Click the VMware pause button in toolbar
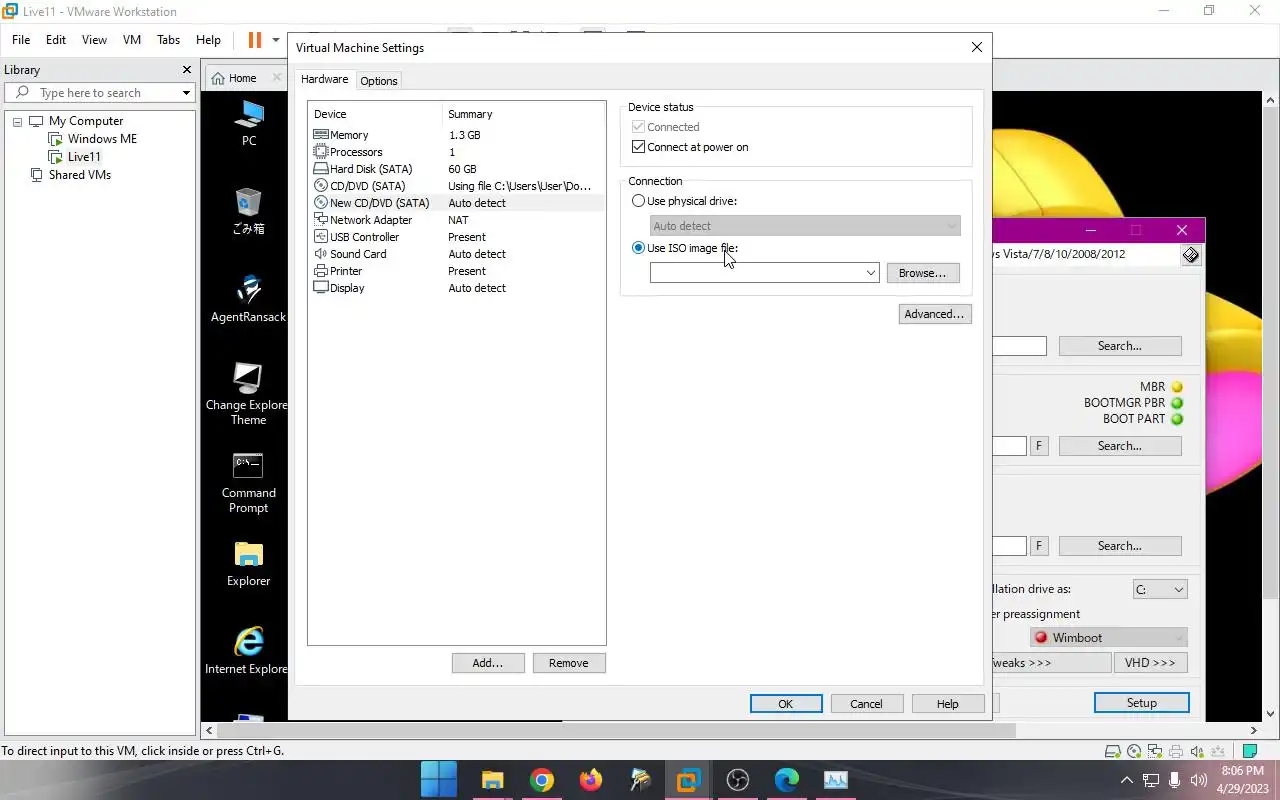Viewport: 1280px width, 800px height. (x=255, y=40)
